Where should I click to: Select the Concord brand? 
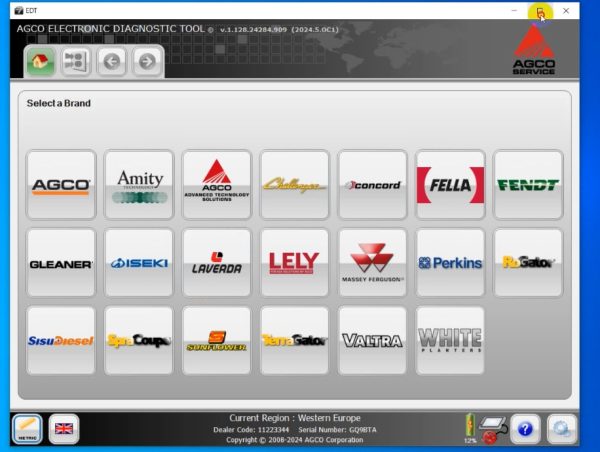[x=372, y=185]
